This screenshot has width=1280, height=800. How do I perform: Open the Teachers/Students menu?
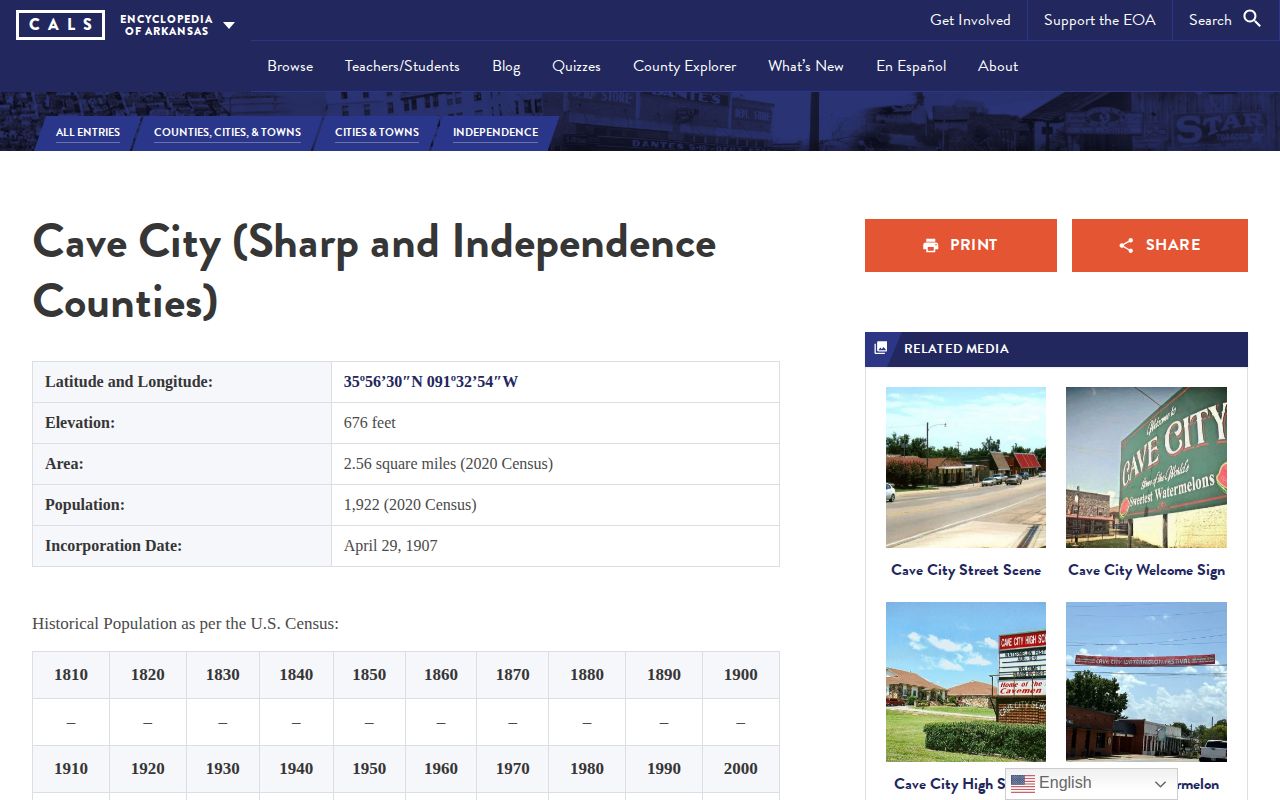click(402, 66)
